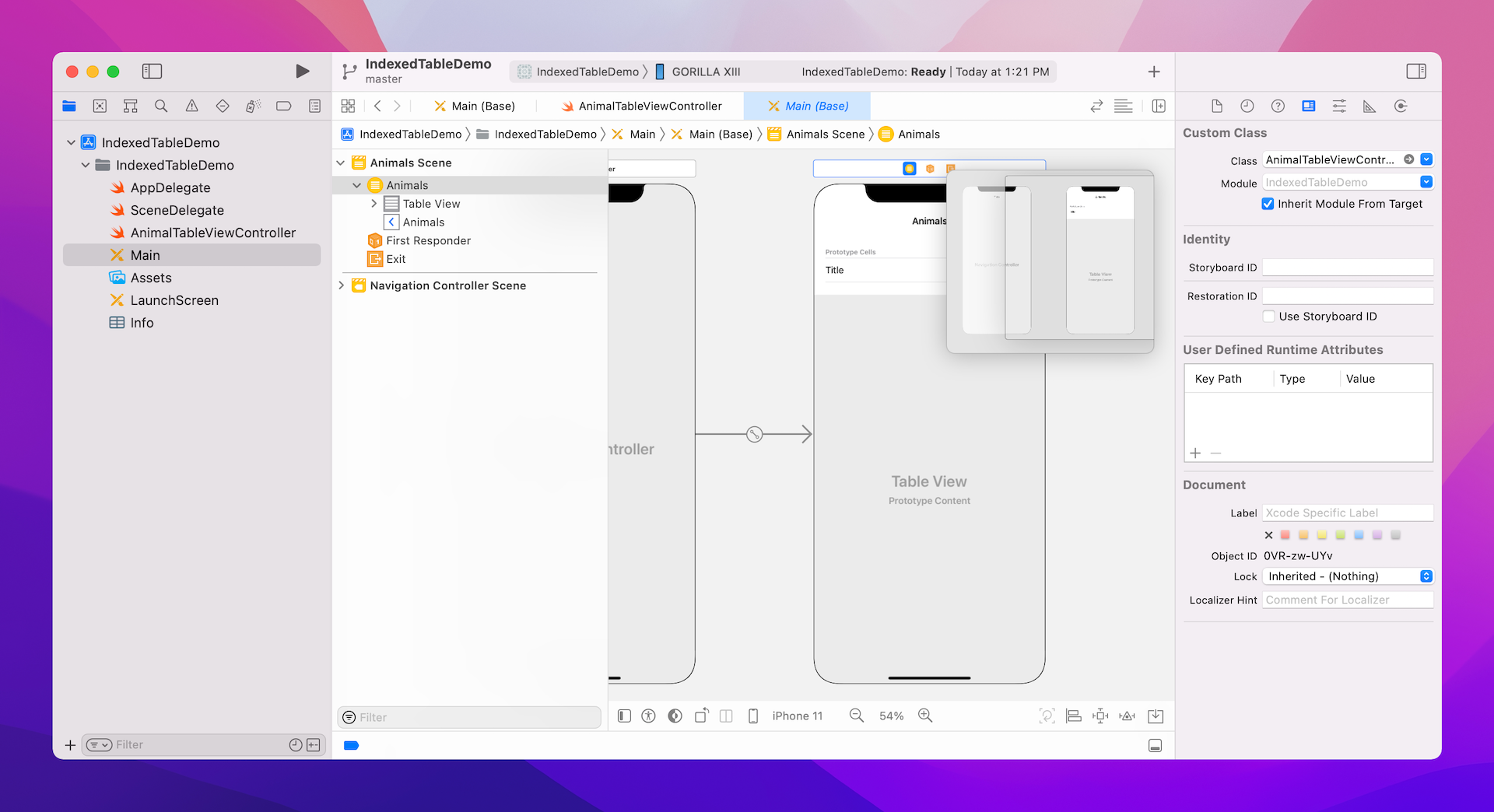Click the Storyboard ID text field

[1347, 268]
